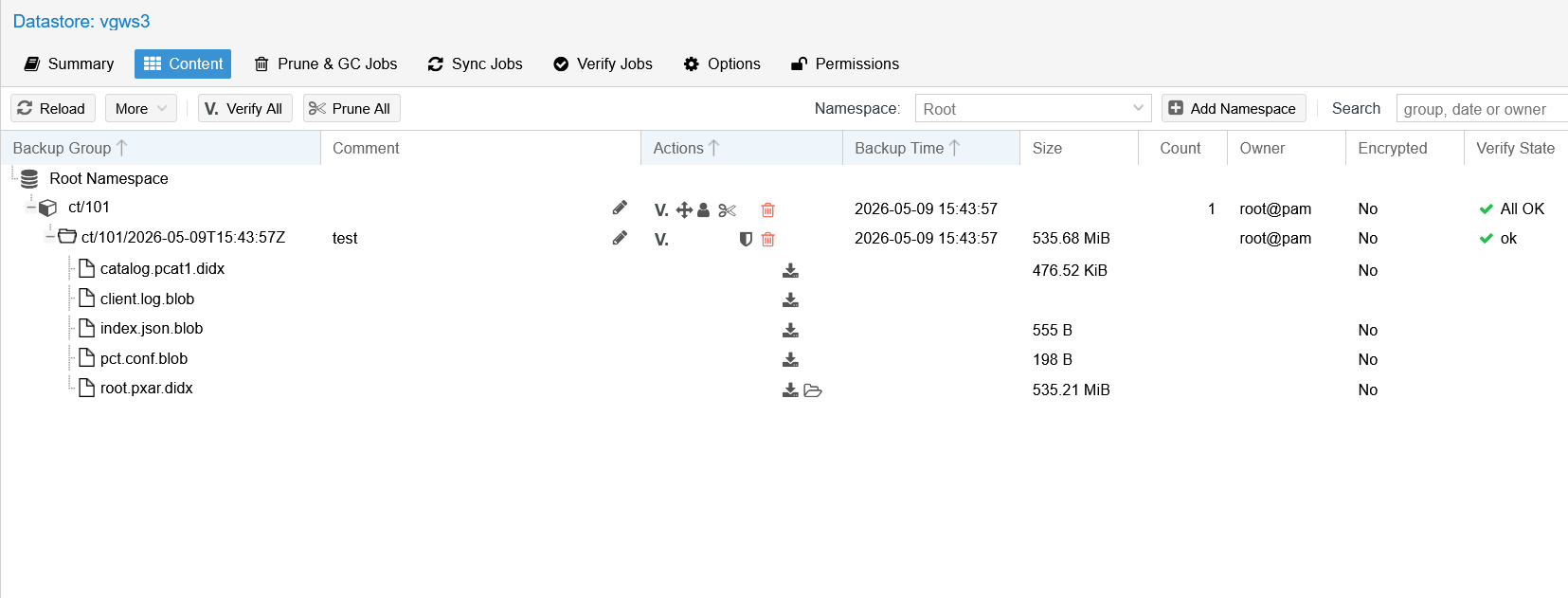Click the snapshot folder icon for ct/101/2026-05-09
The width and height of the screenshot is (1568, 598).
point(67,236)
